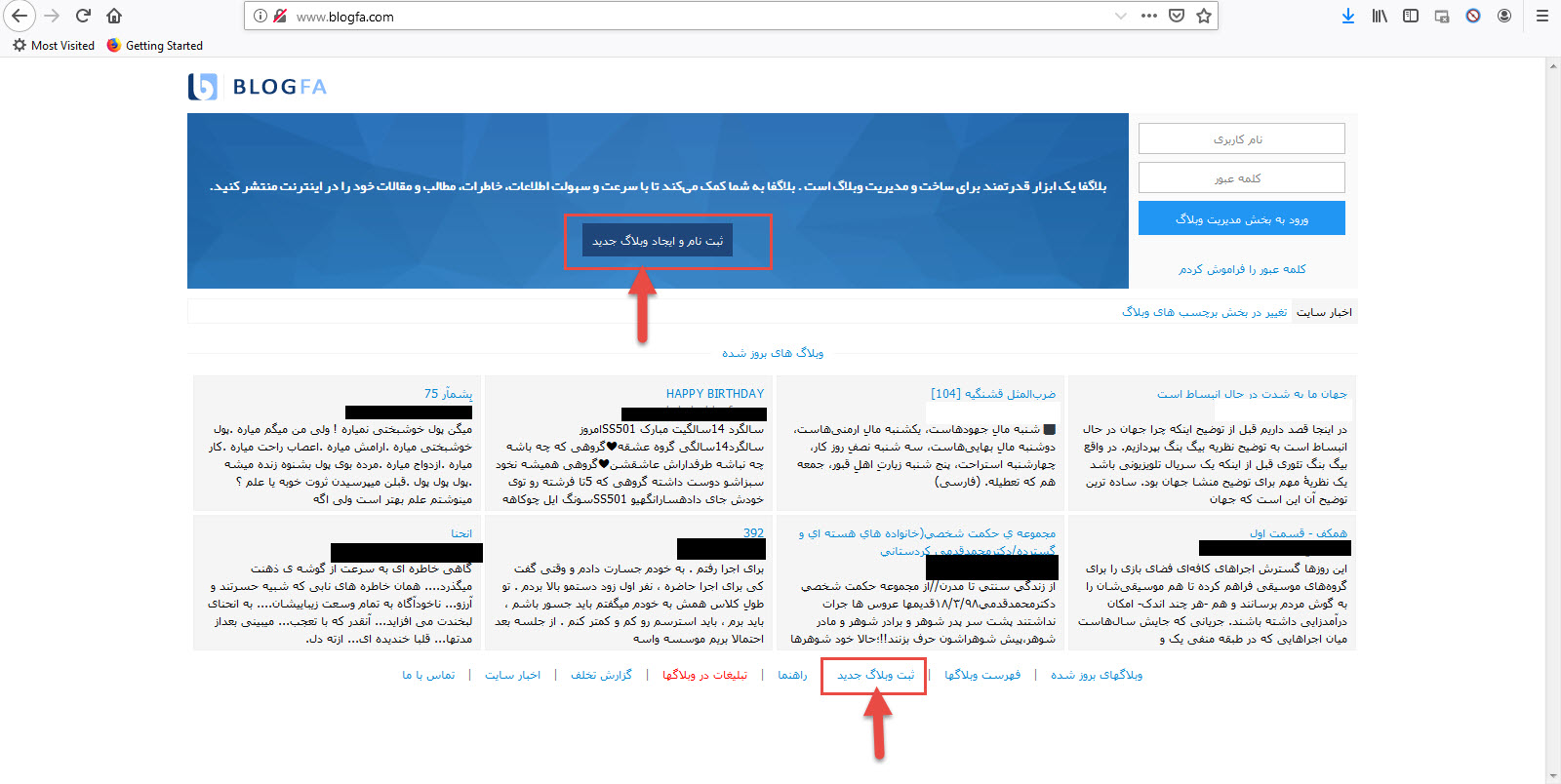Go back with the browser back arrow
1561x784 pixels.
click(20, 16)
